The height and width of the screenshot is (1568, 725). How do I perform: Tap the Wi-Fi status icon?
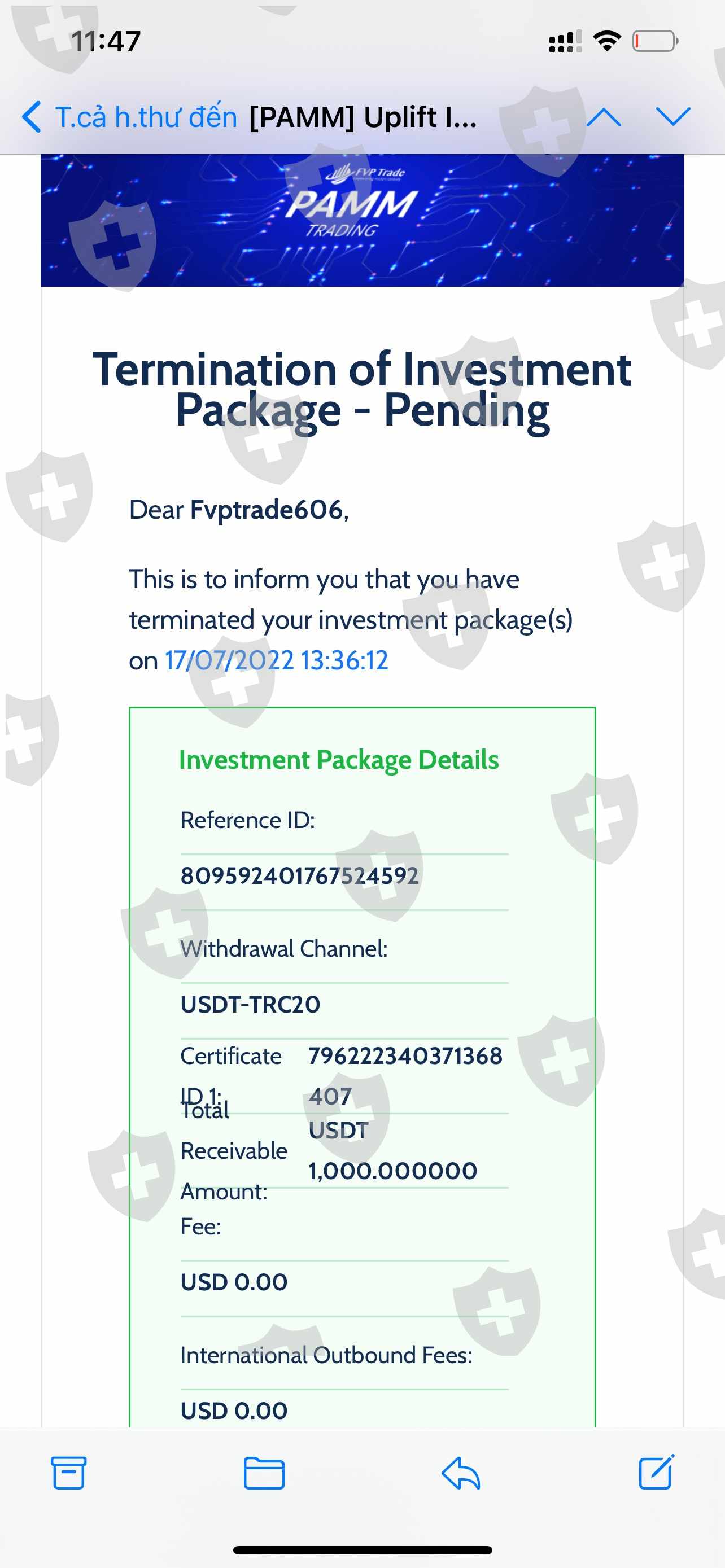pos(607,41)
